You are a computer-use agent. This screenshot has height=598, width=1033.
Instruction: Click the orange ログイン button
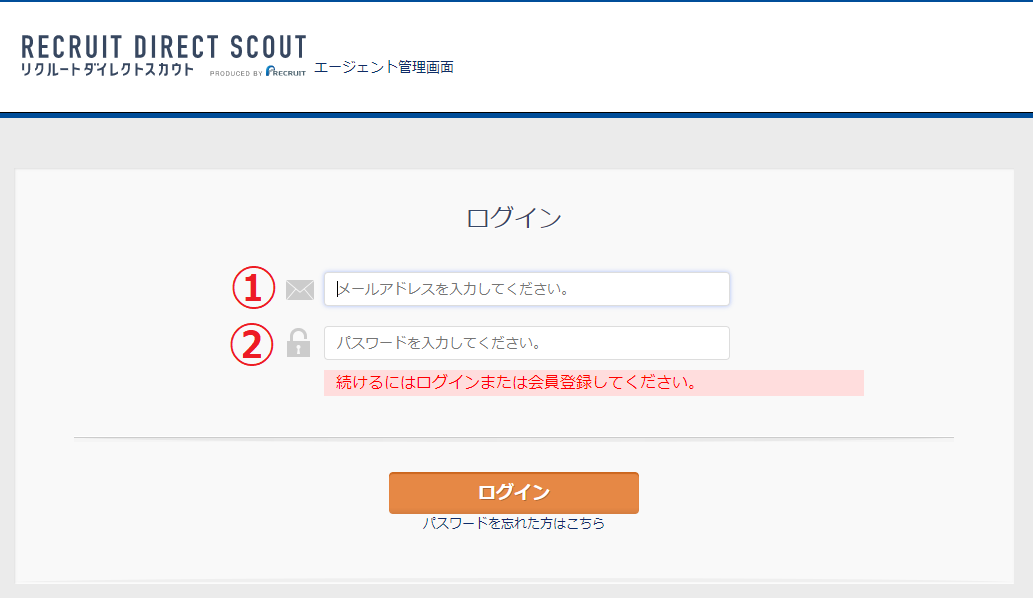[514, 493]
